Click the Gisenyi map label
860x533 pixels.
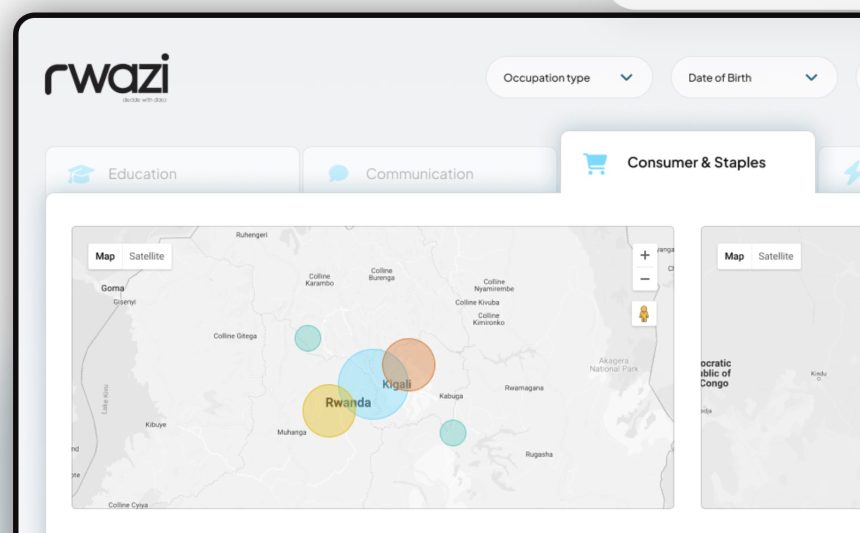pos(125,302)
